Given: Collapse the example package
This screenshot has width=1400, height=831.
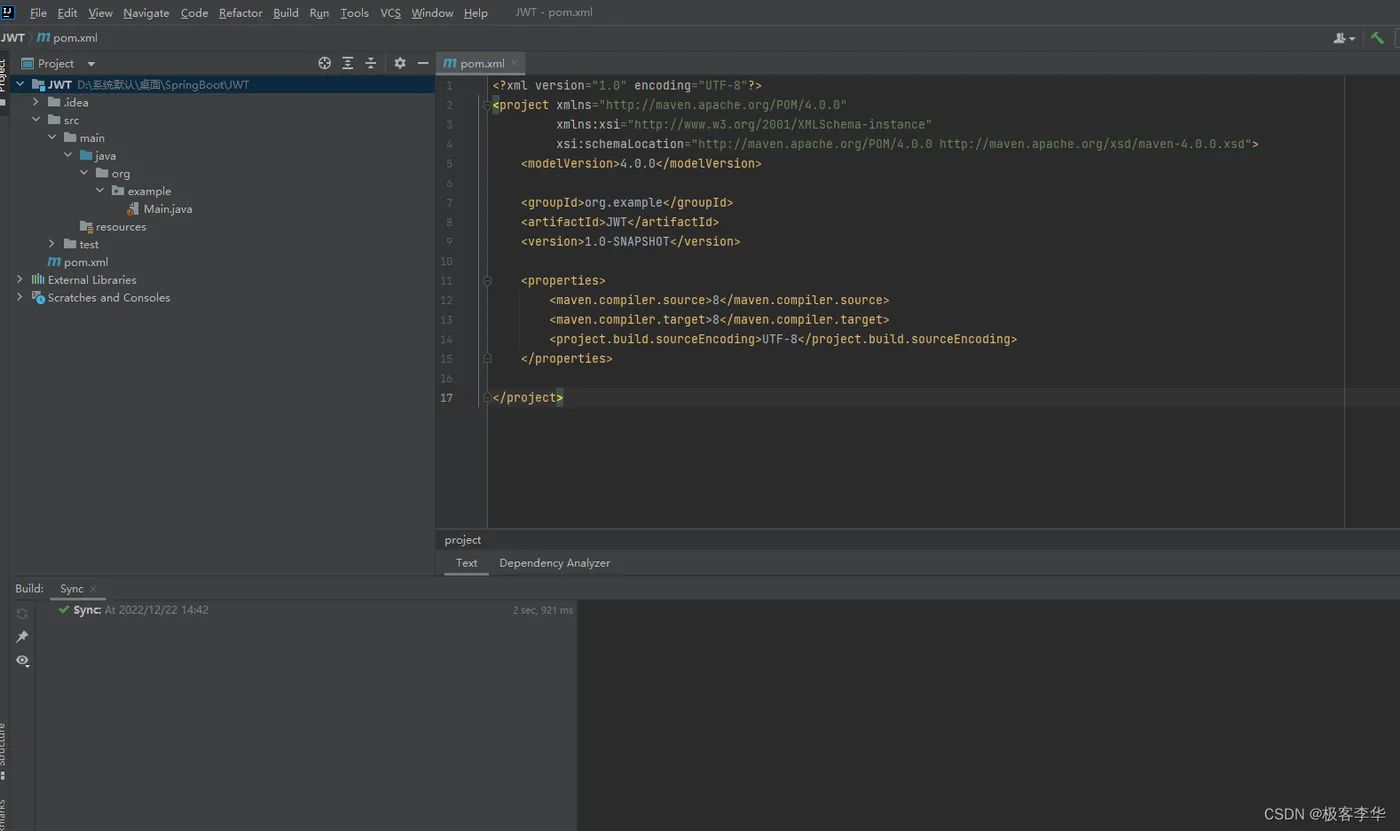Looking at the screenshot, I should click(x=100, y=191).
